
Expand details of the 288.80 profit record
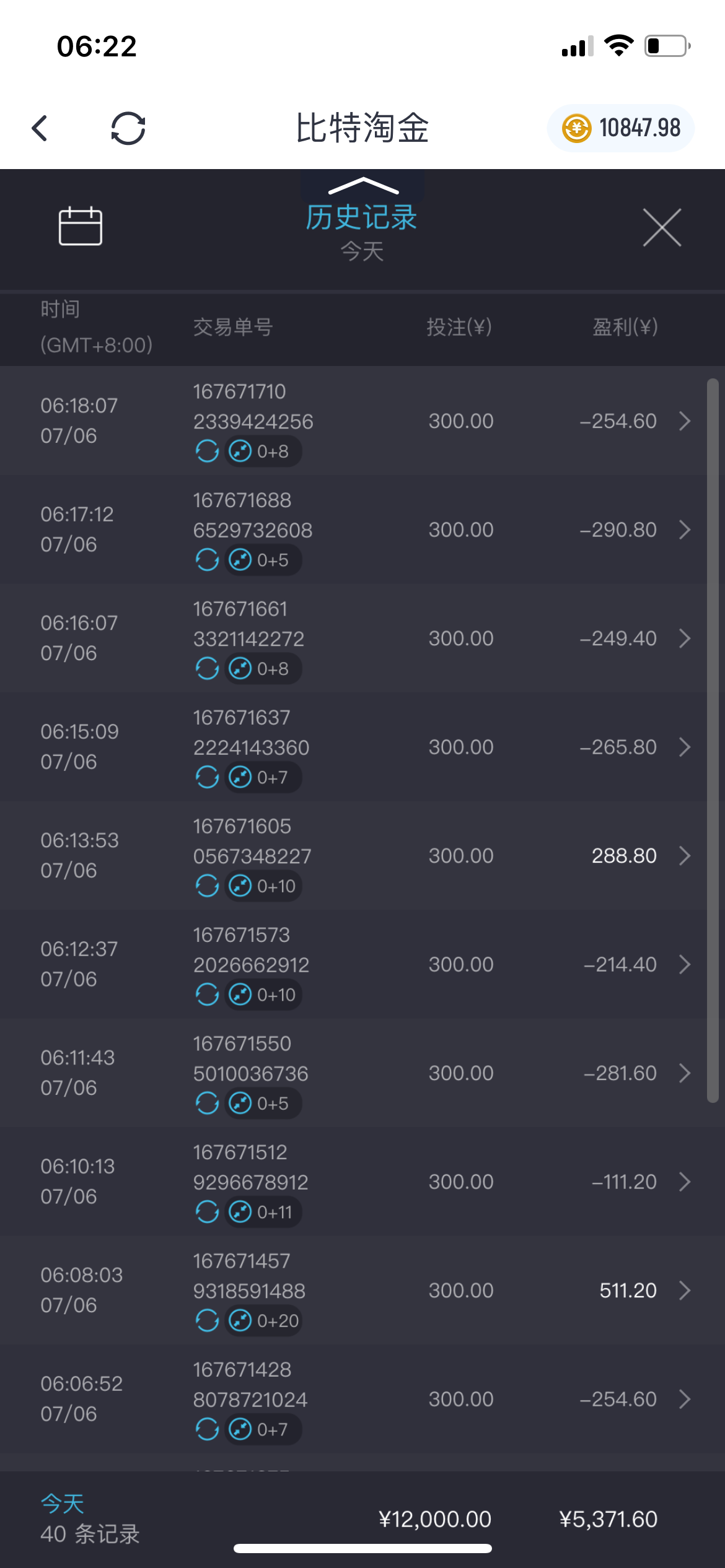pos(685,856)
